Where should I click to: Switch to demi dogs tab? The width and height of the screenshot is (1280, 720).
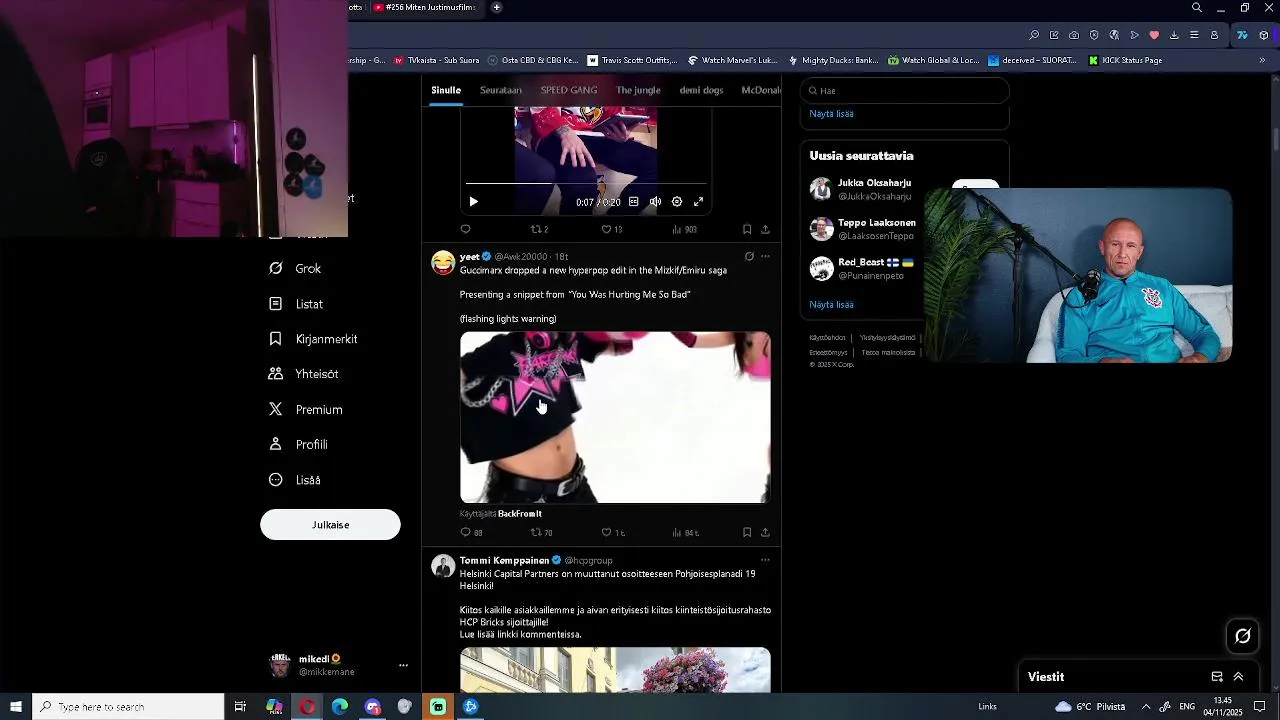click(701, 90)
